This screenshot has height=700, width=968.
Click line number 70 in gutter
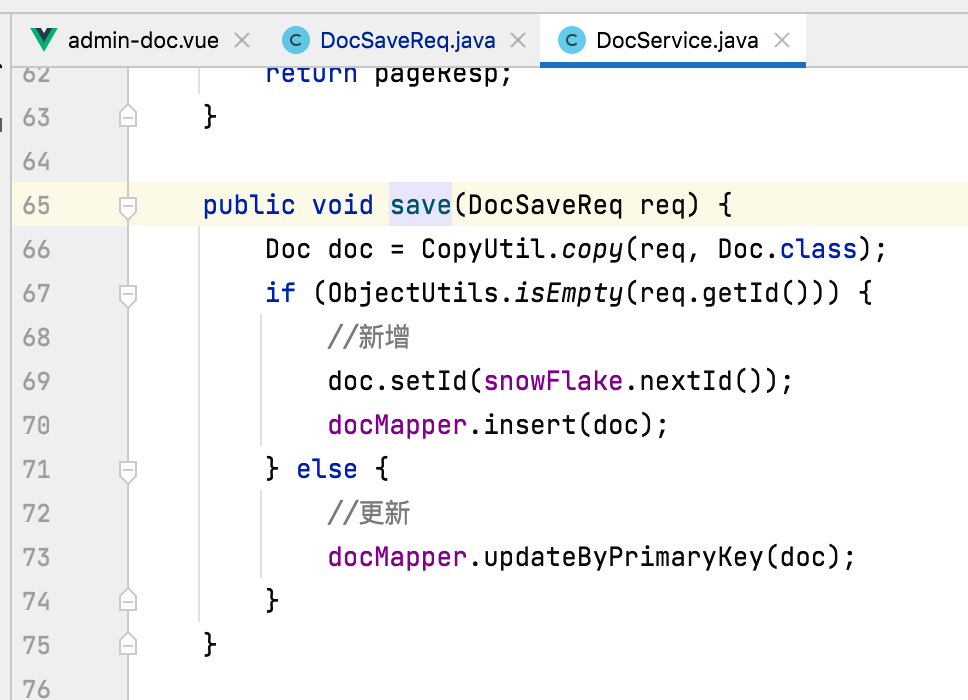(36, 425)
